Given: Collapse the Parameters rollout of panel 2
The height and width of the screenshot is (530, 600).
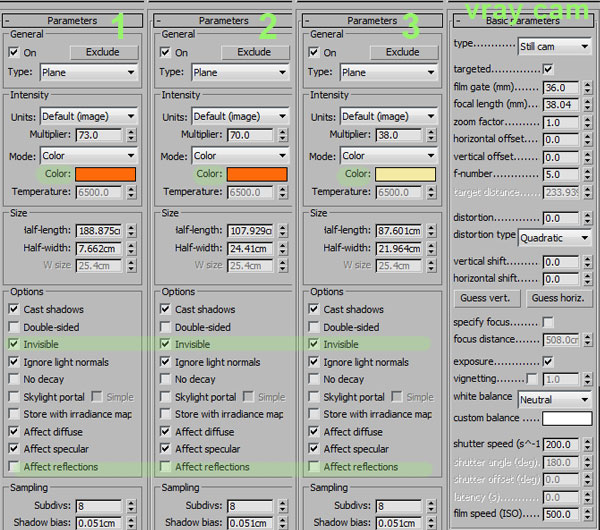Looking at the screenshot, I should tap(221, 21).
